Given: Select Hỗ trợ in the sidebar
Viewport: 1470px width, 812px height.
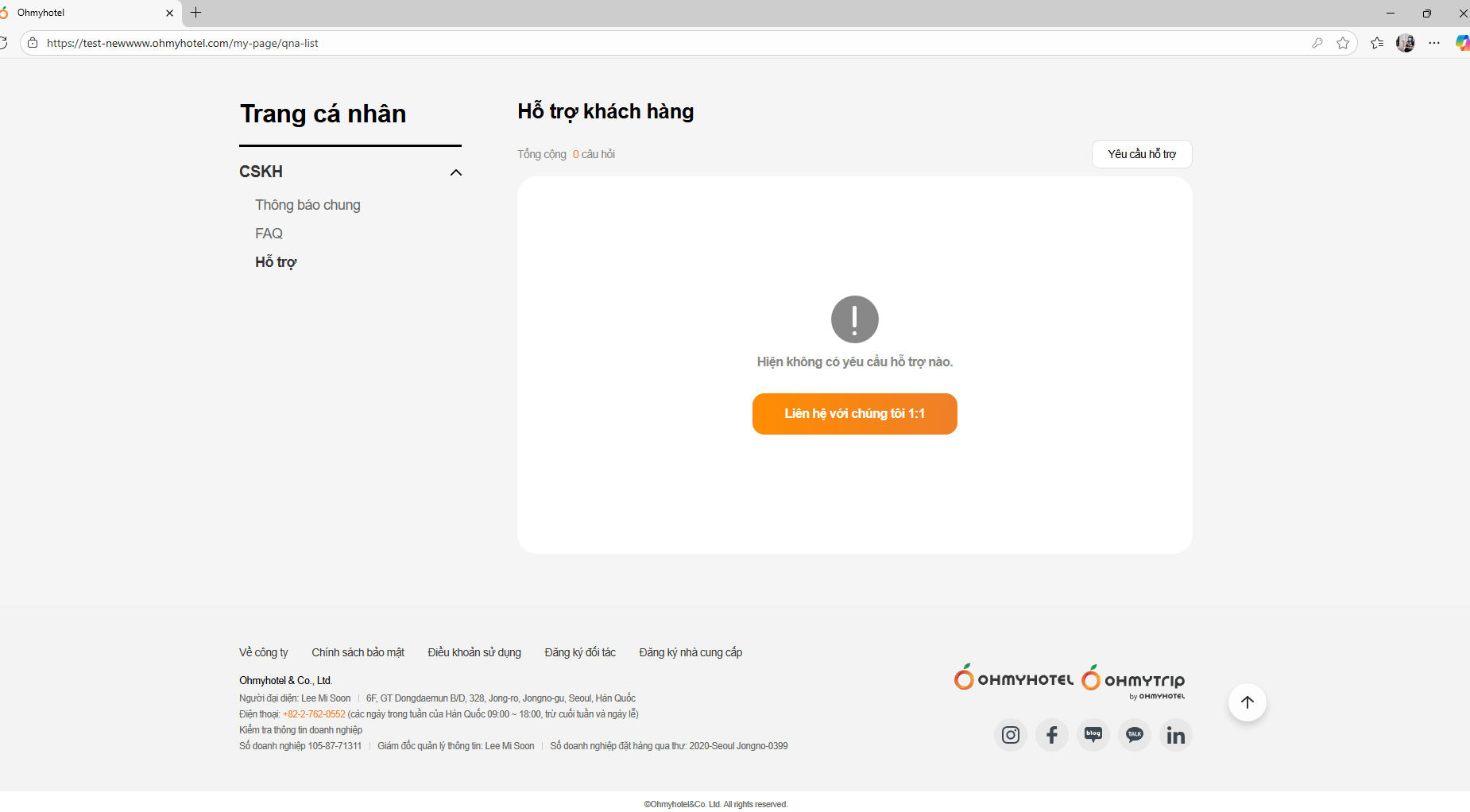Looking at the screenshot, I should pyautogui.click(x=276, y=262).
